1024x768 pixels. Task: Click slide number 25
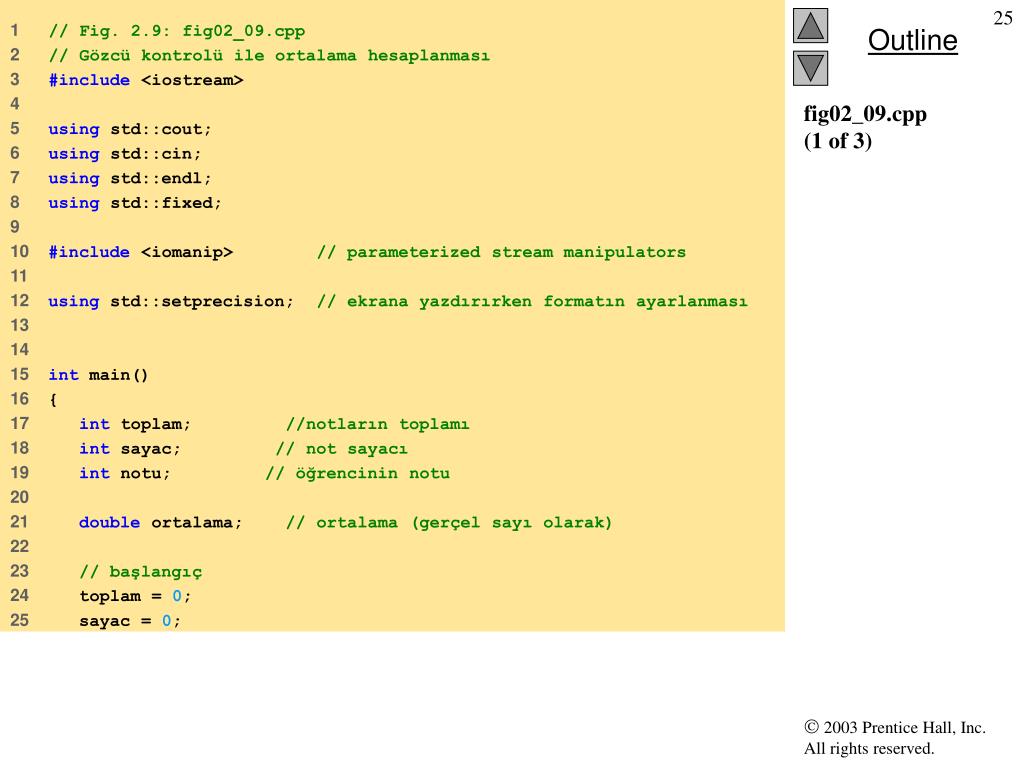click(x=1002, y=18)
